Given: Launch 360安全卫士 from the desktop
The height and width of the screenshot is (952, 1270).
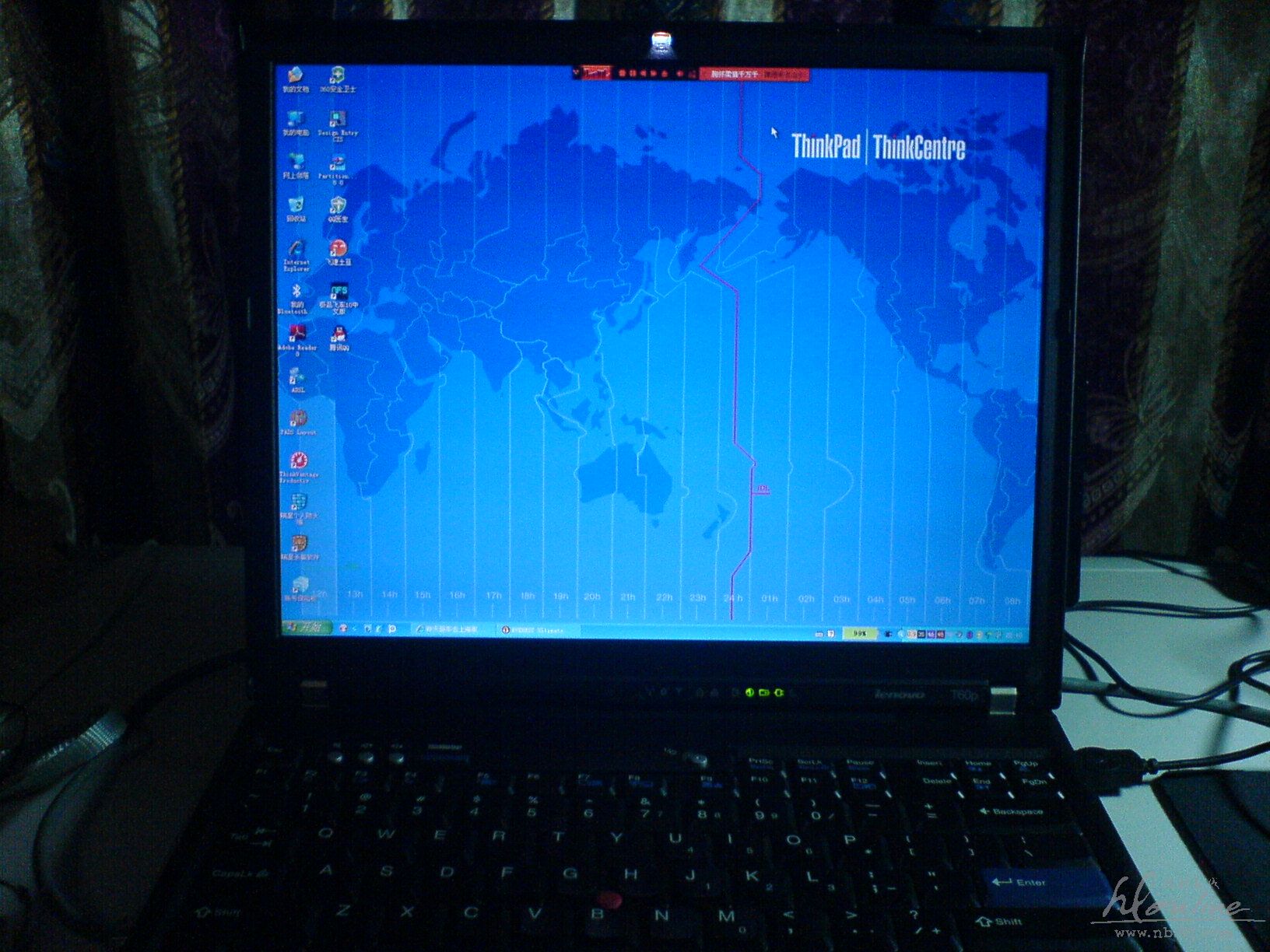Looking at the screenshot, I should [338, 79].
